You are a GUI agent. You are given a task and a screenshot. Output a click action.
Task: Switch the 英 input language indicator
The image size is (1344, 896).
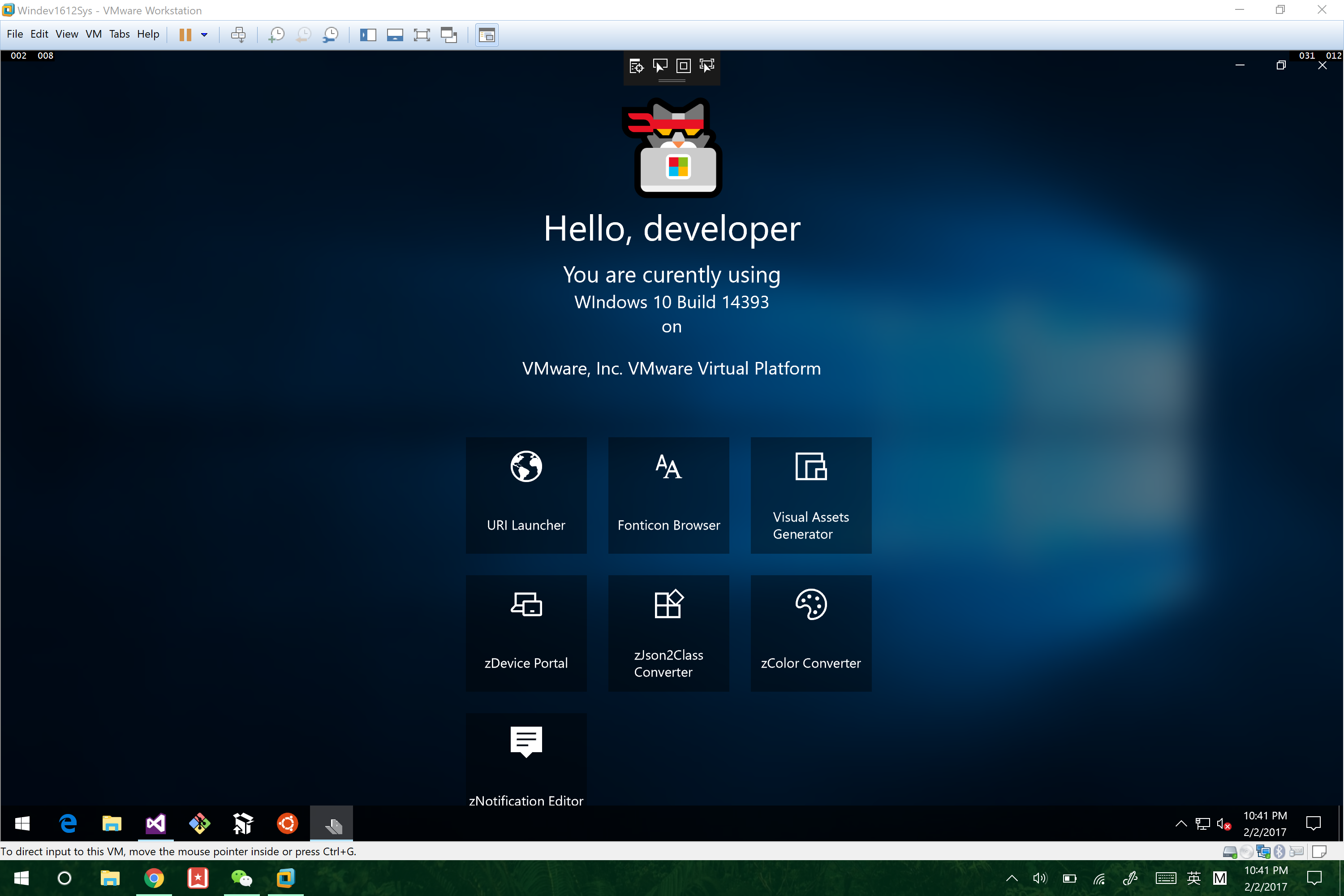click(1194, 878)
